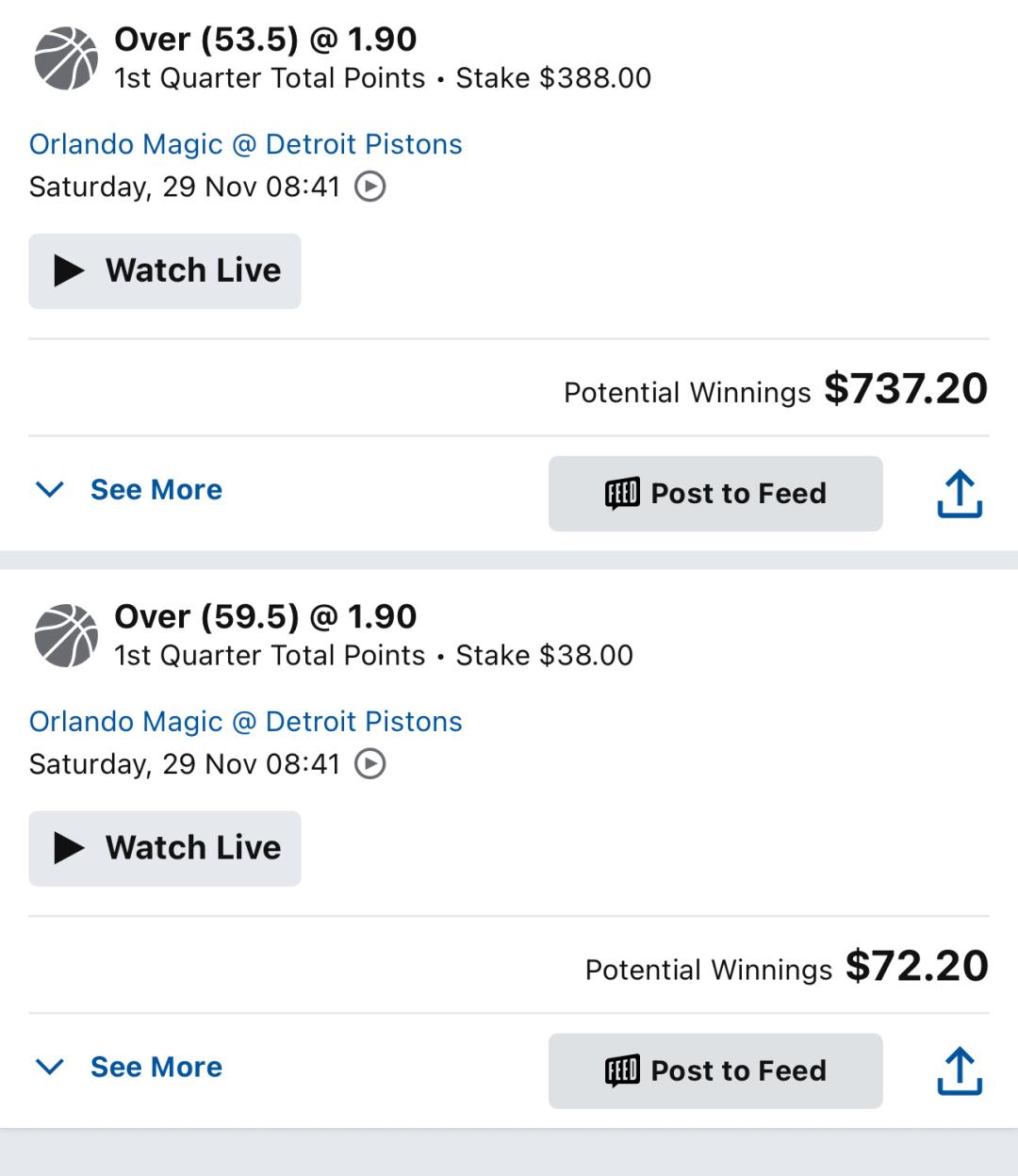Click basketball icon on Over (59.5) bet
This screenshot has width=1018, height=1176.
click(66, 636)
